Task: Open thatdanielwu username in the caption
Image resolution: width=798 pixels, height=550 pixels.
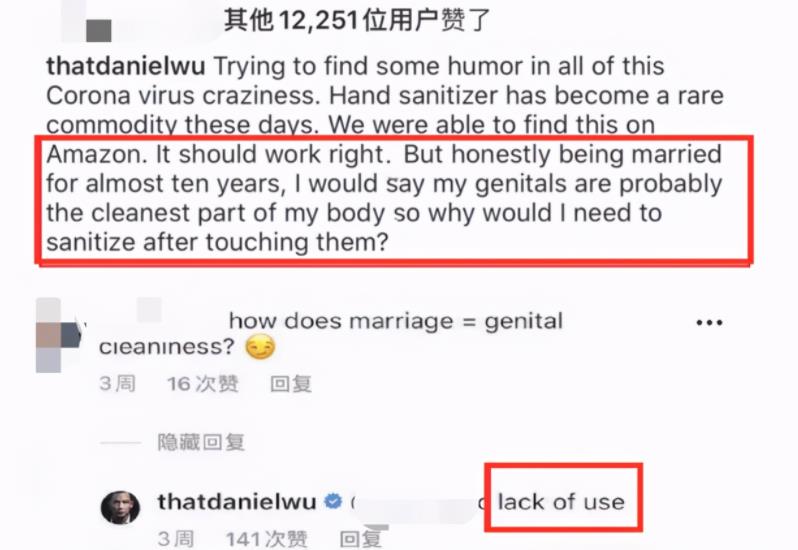Action: click(126, 66)
